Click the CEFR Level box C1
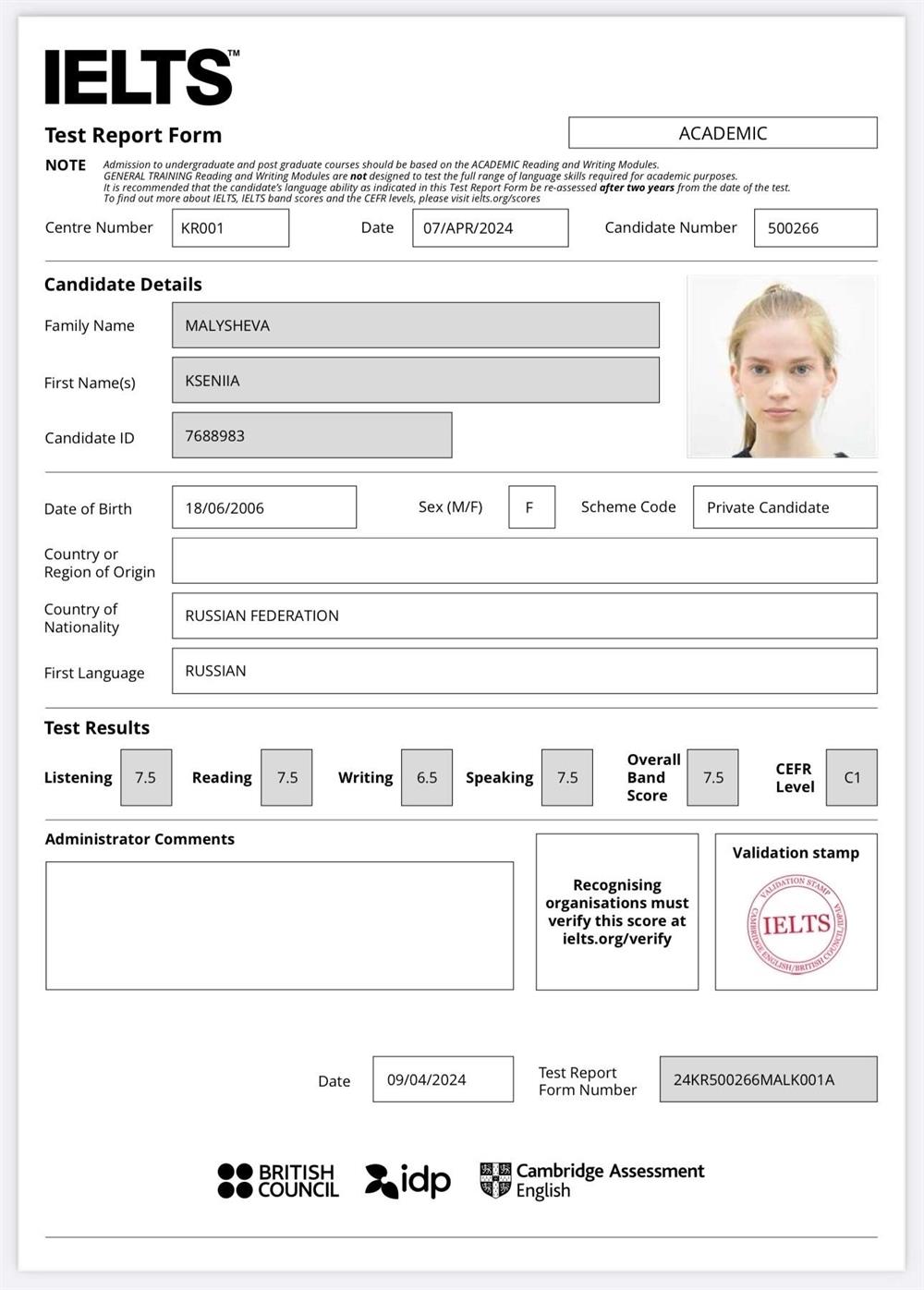The width and height of the screenshot is (924, 1290). pyautogui.click(x=852, y=777)
